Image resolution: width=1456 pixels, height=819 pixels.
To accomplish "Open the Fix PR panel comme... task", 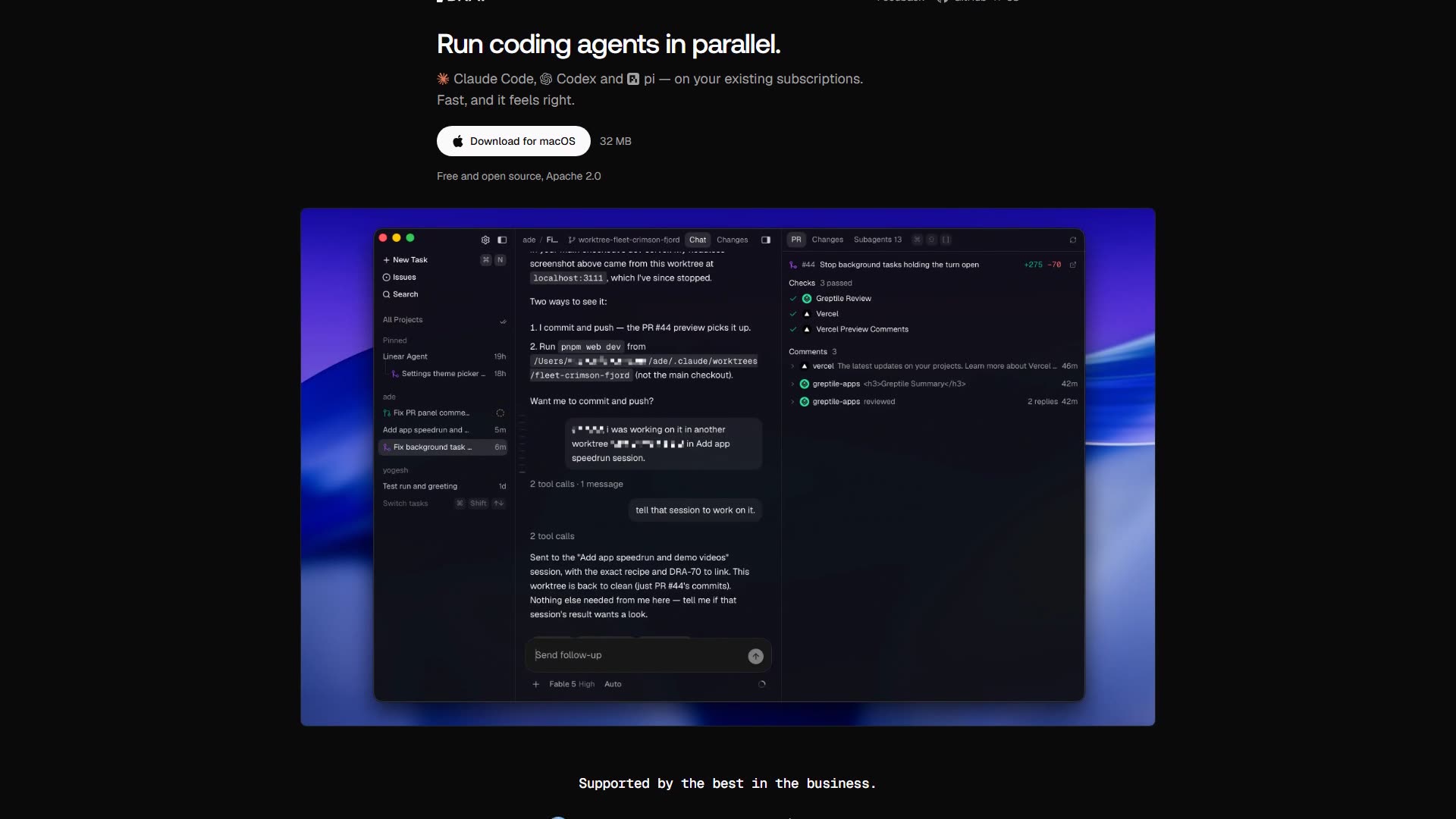I will [444, 413].
